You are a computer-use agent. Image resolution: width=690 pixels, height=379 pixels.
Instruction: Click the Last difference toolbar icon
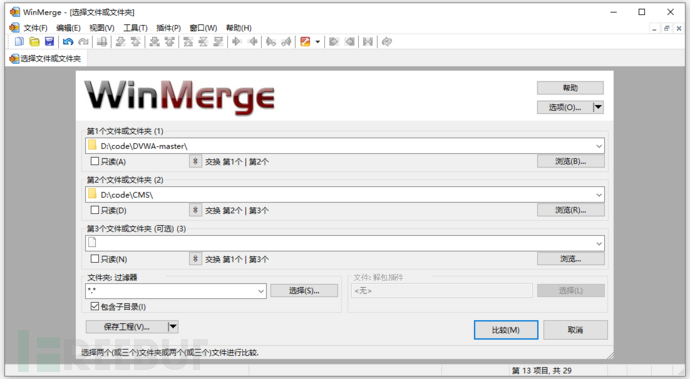(x=218, y=42)
